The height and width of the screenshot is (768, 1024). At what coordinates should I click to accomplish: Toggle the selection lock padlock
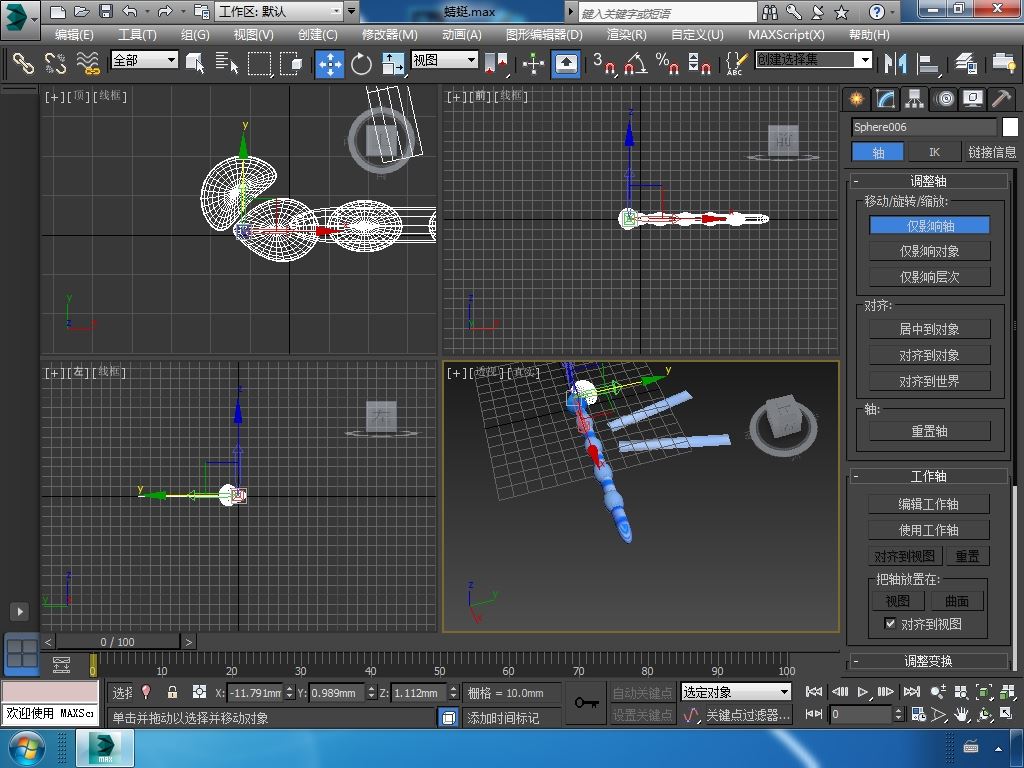pos(172,692)
